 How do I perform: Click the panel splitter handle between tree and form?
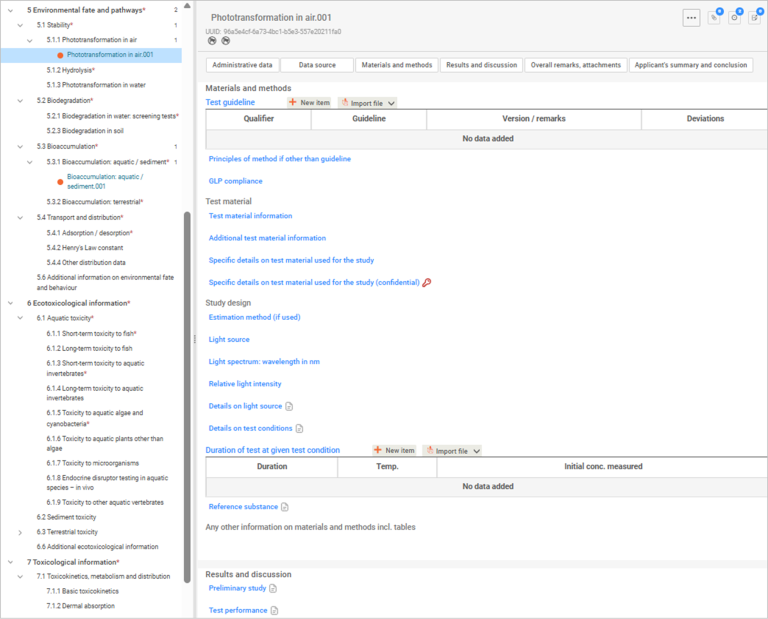(x=194, y=339)
